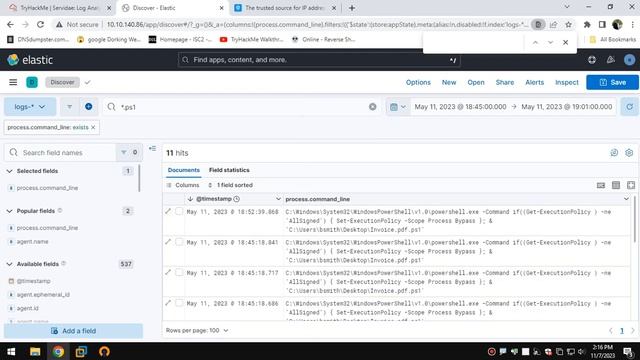This screenshot has height=360, width=640.
Task: Click the end date May 11 19:01:00.000
Action: point(567,107)
